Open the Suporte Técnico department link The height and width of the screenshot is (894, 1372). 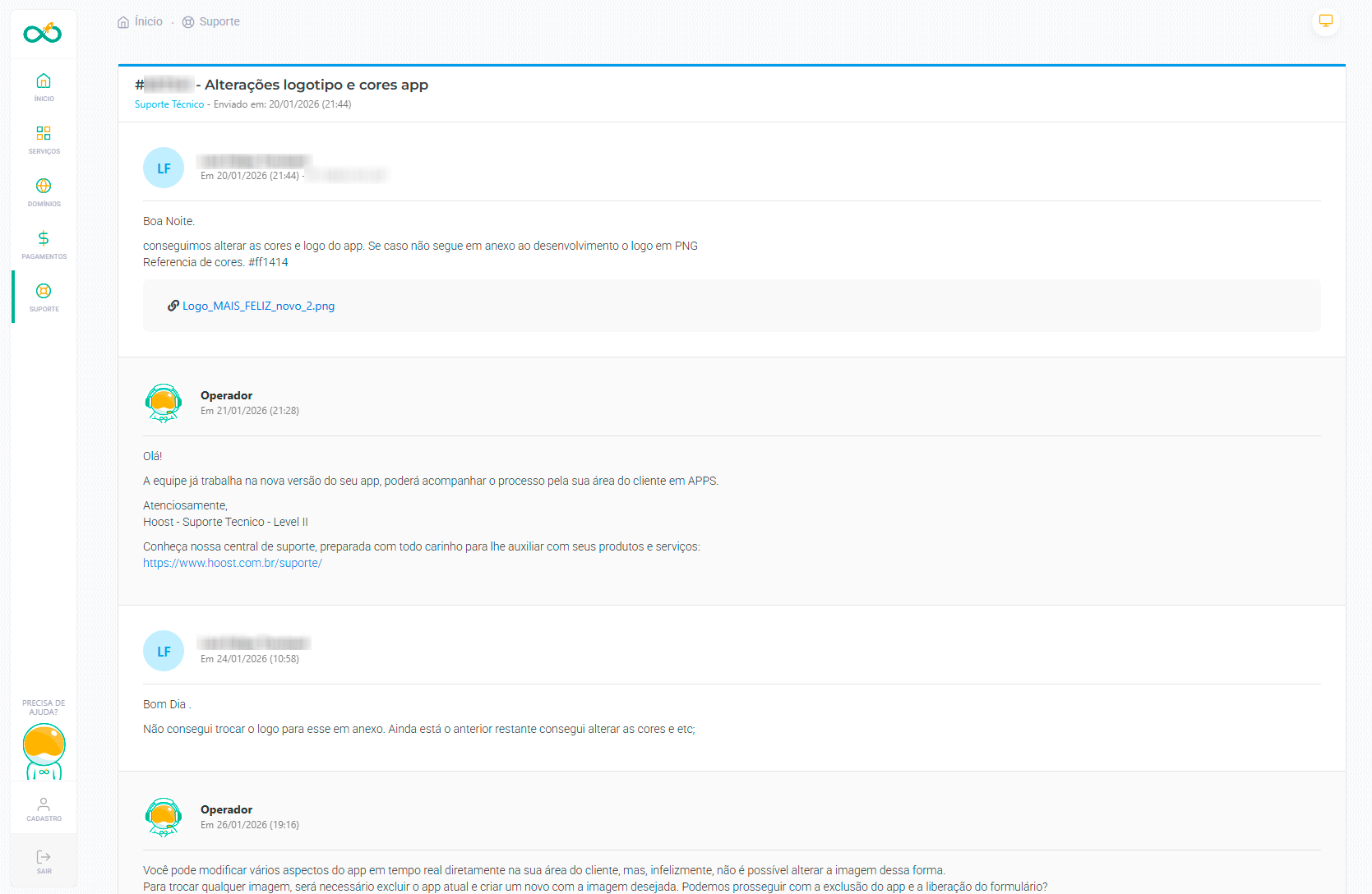[x=169, y=104]
